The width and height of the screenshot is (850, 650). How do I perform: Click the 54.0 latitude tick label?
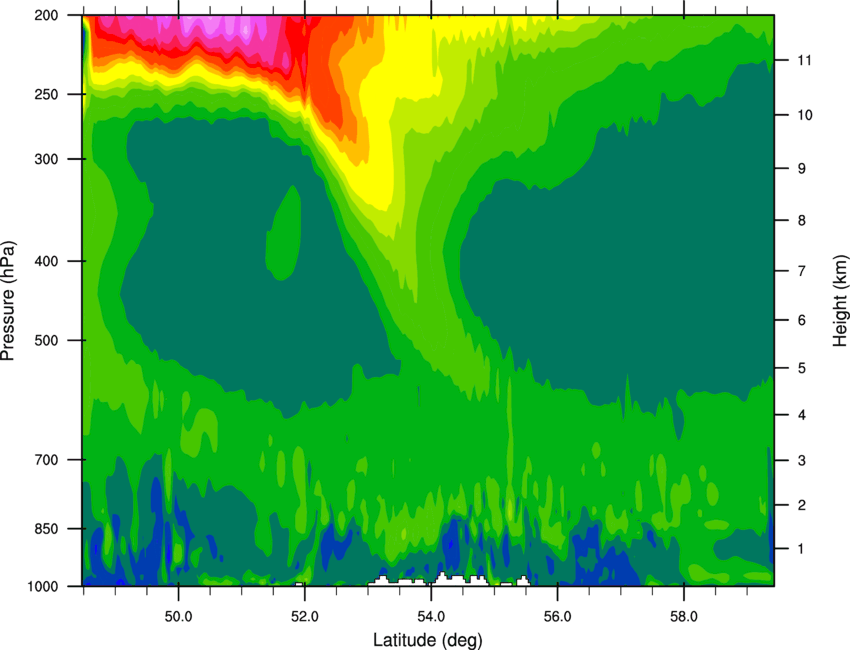pos(431,617)
